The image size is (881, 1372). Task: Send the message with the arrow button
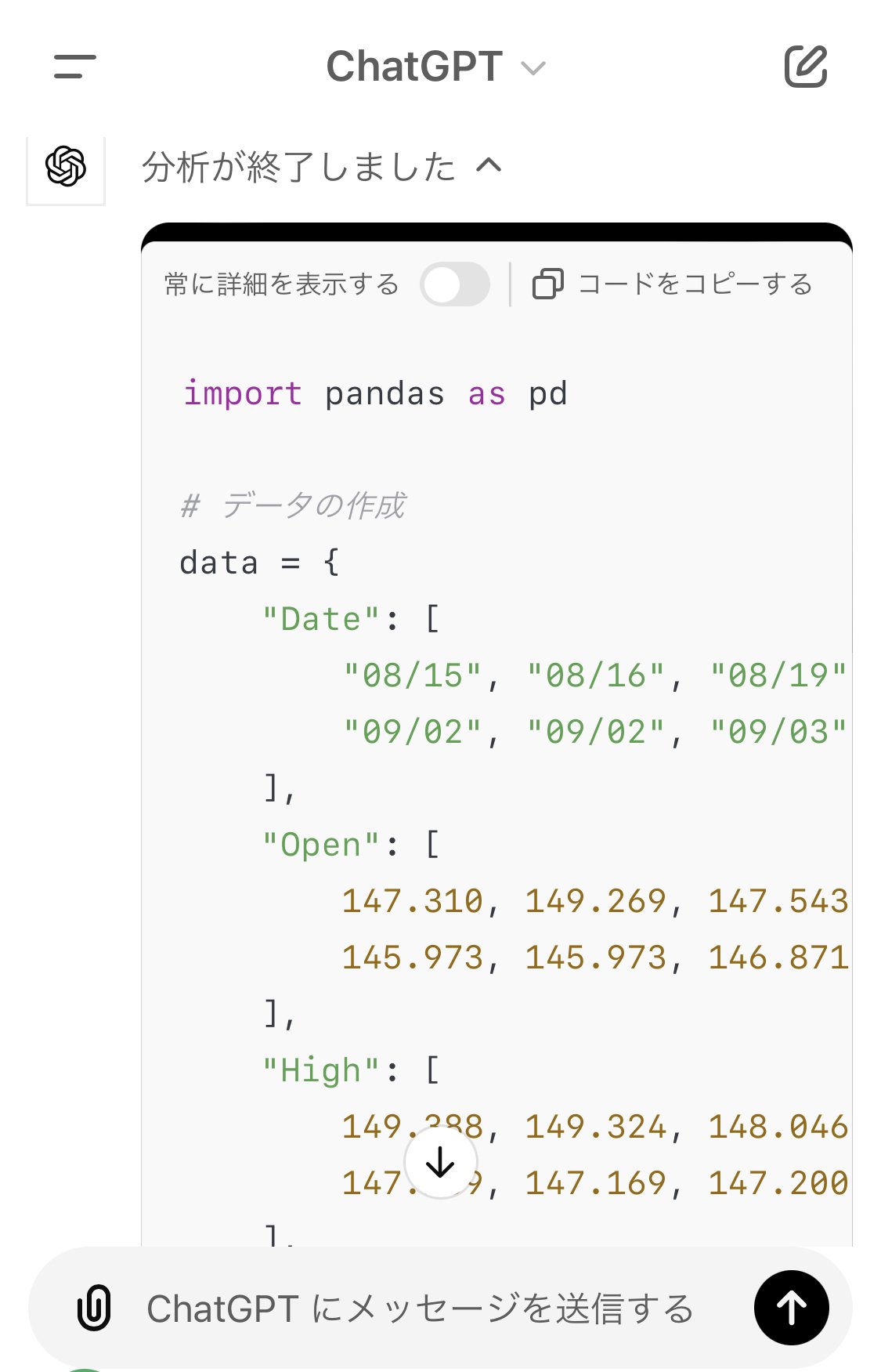(x=790, y=1306)
